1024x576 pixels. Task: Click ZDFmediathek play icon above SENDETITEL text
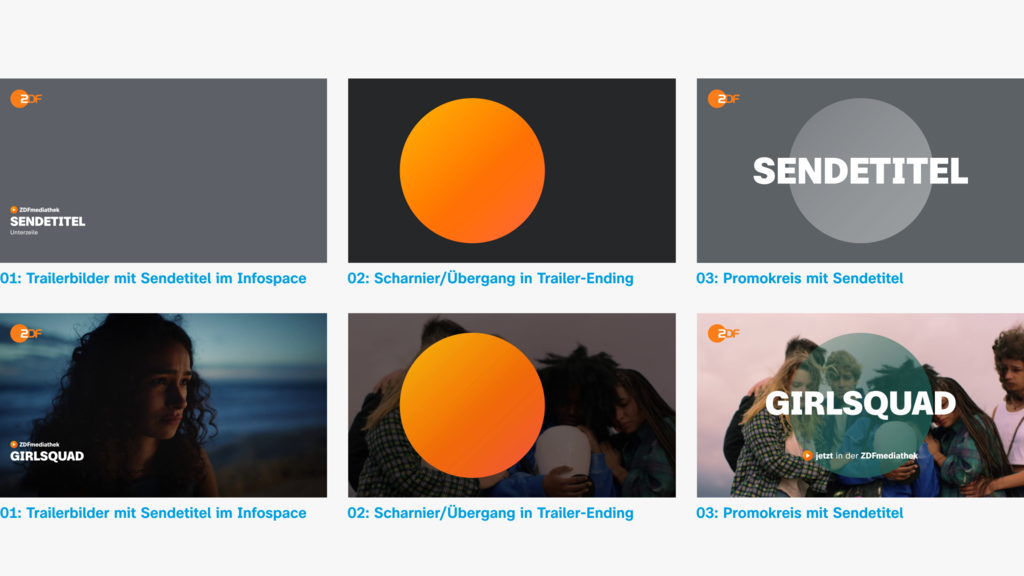(x=14, y=210)
